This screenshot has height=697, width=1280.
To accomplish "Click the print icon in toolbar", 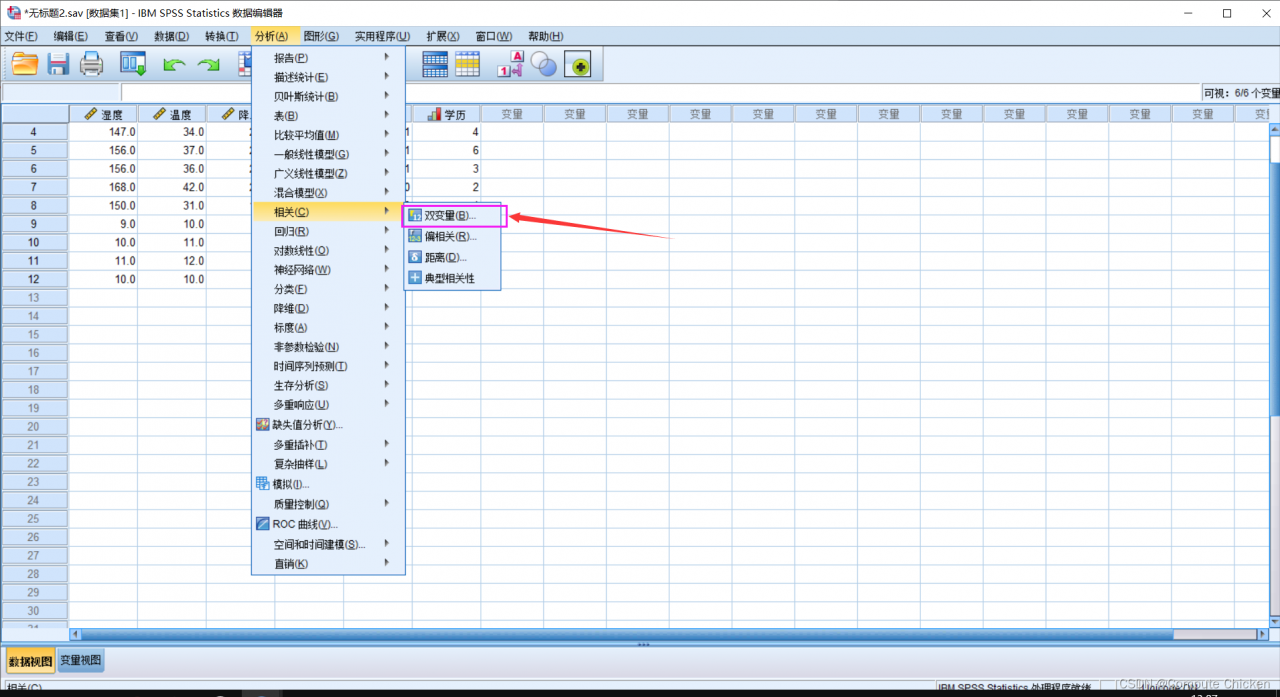I will tap(92, 64).
